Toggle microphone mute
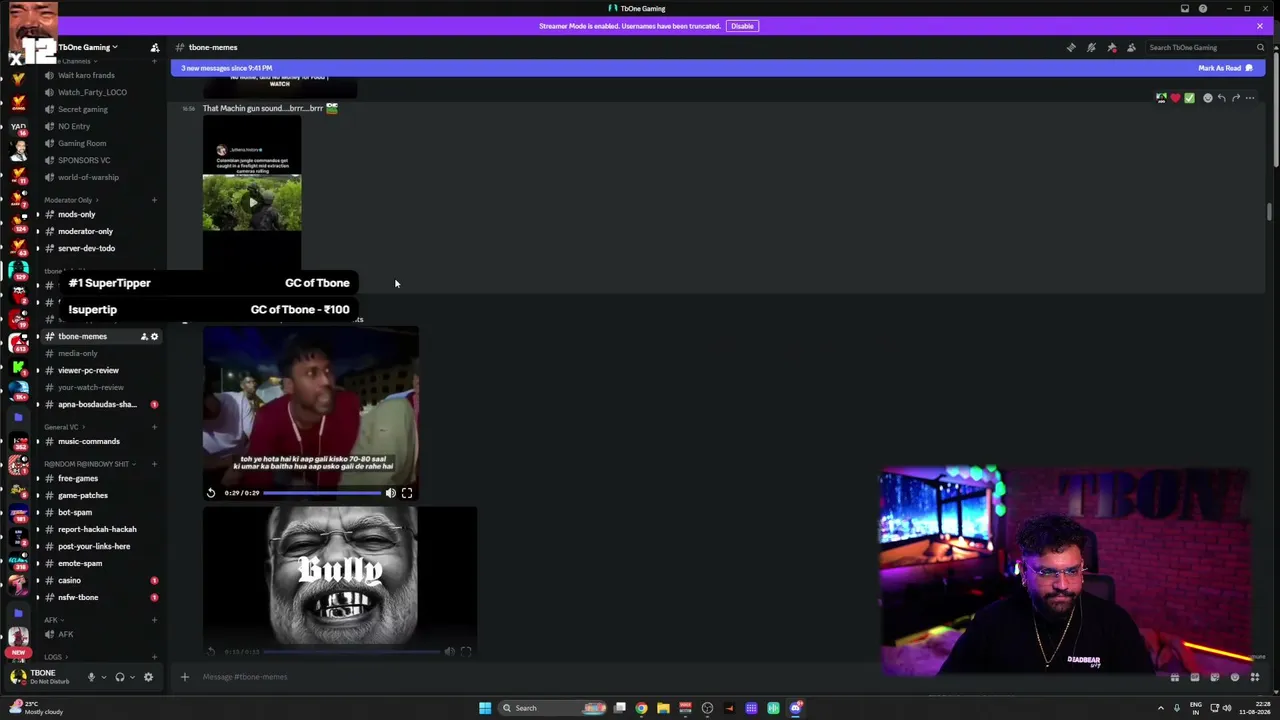 (91, 677)
